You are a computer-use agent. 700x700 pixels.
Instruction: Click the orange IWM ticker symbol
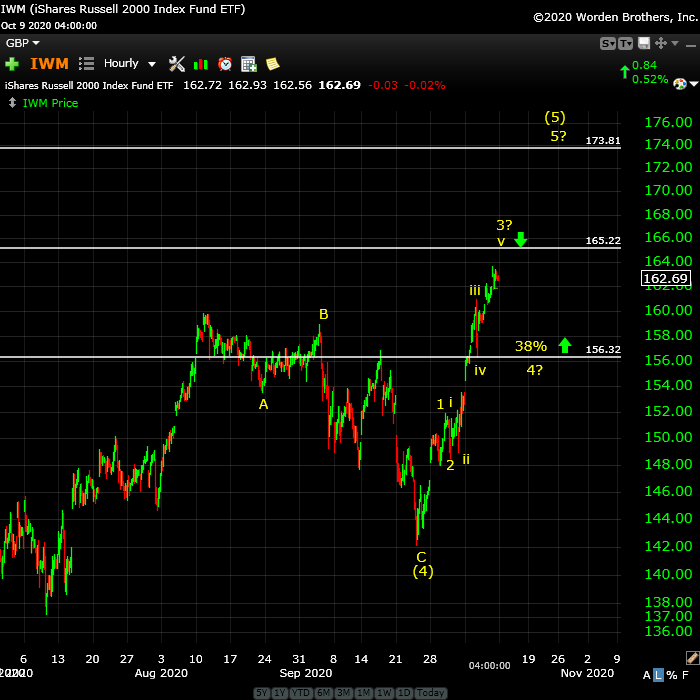click(x=49, y=64)
